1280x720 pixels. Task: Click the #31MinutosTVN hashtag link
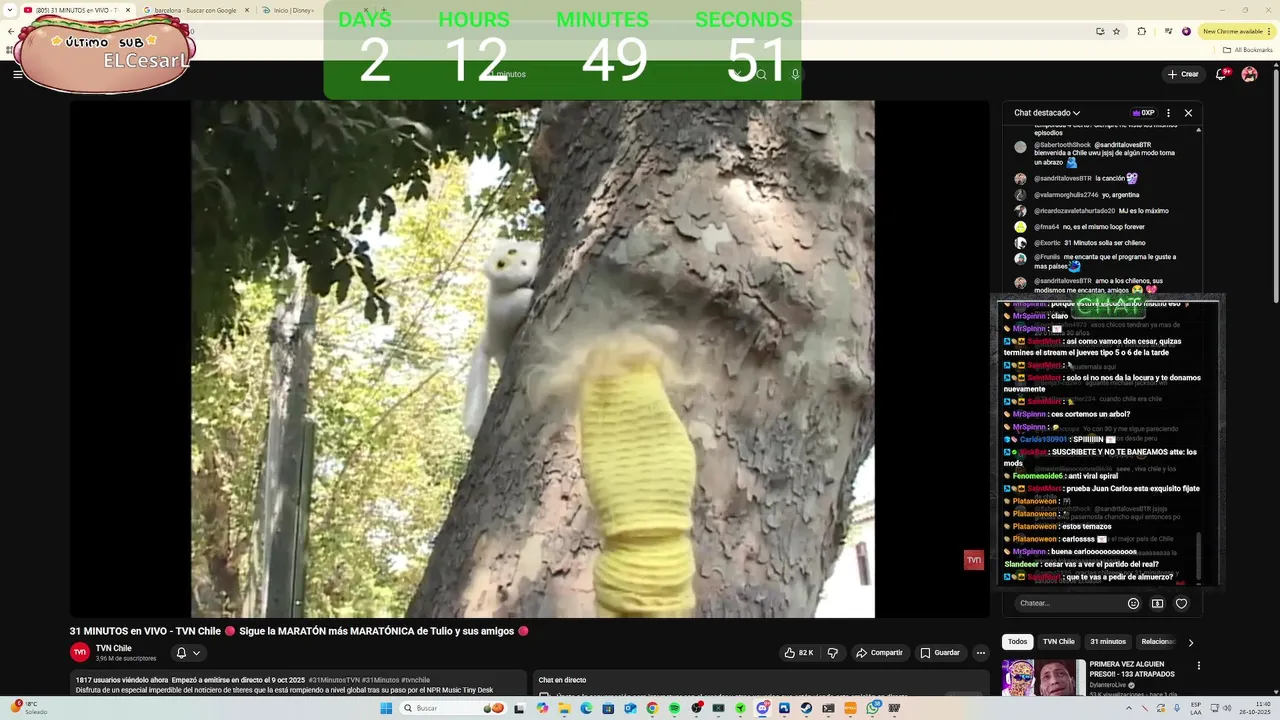click(x=334, y=680)
